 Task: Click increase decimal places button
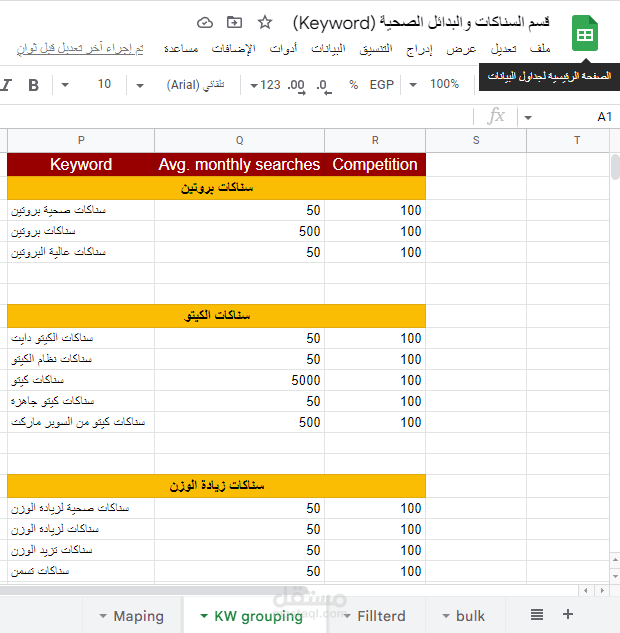pos(297,86)
